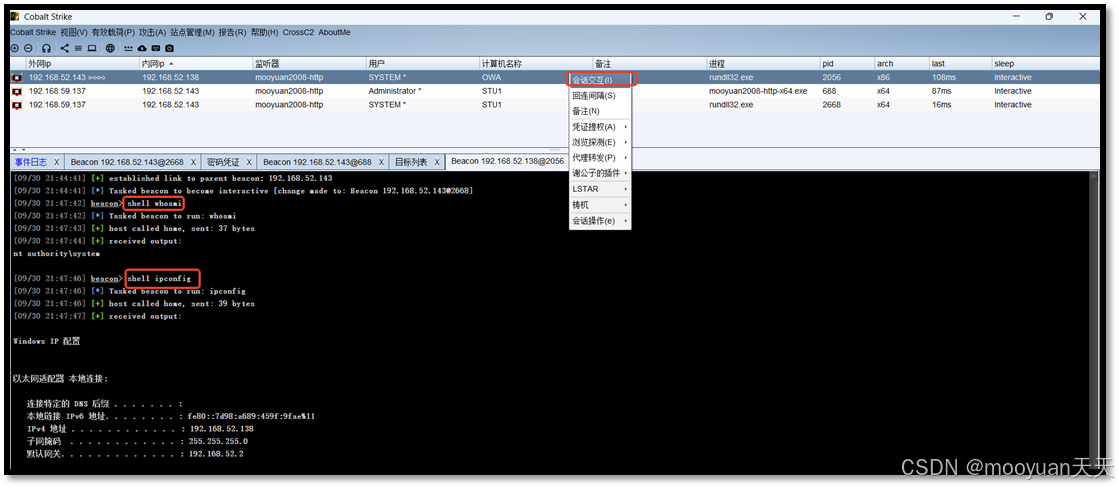The height and width of the screenshot is (488, 1119).
Task: Choose 备注(N) in the context menu
Action: coord(599,111)
